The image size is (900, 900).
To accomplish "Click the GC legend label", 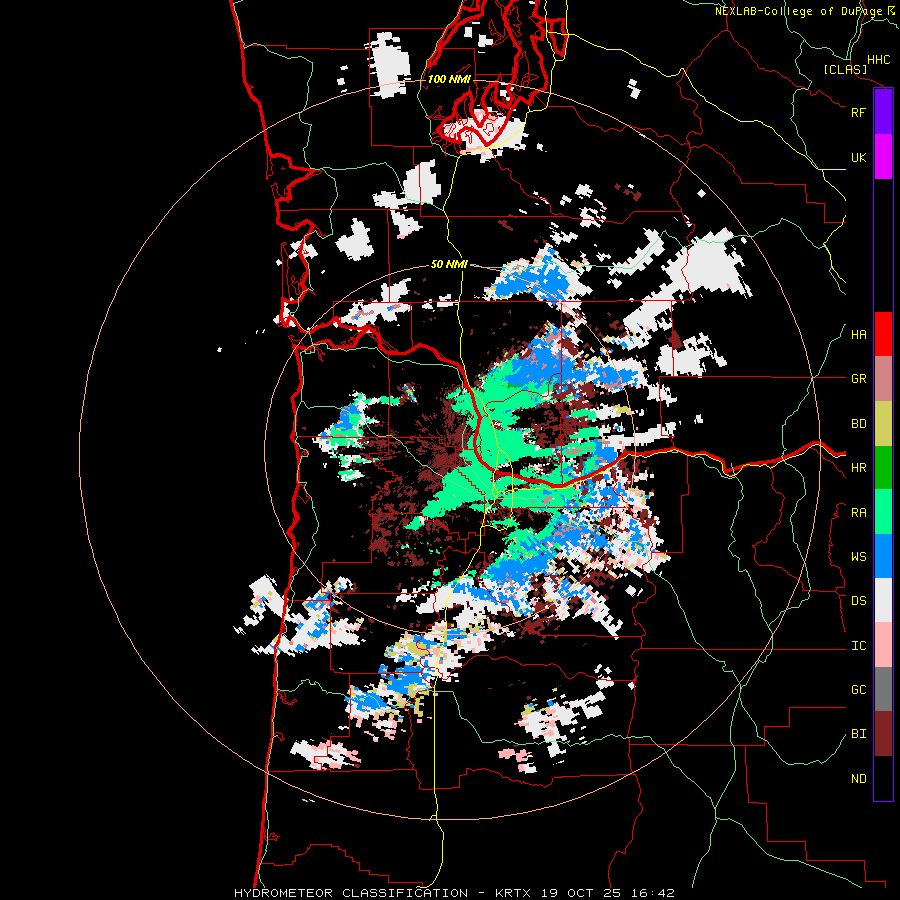I will (x=858, y=690).
